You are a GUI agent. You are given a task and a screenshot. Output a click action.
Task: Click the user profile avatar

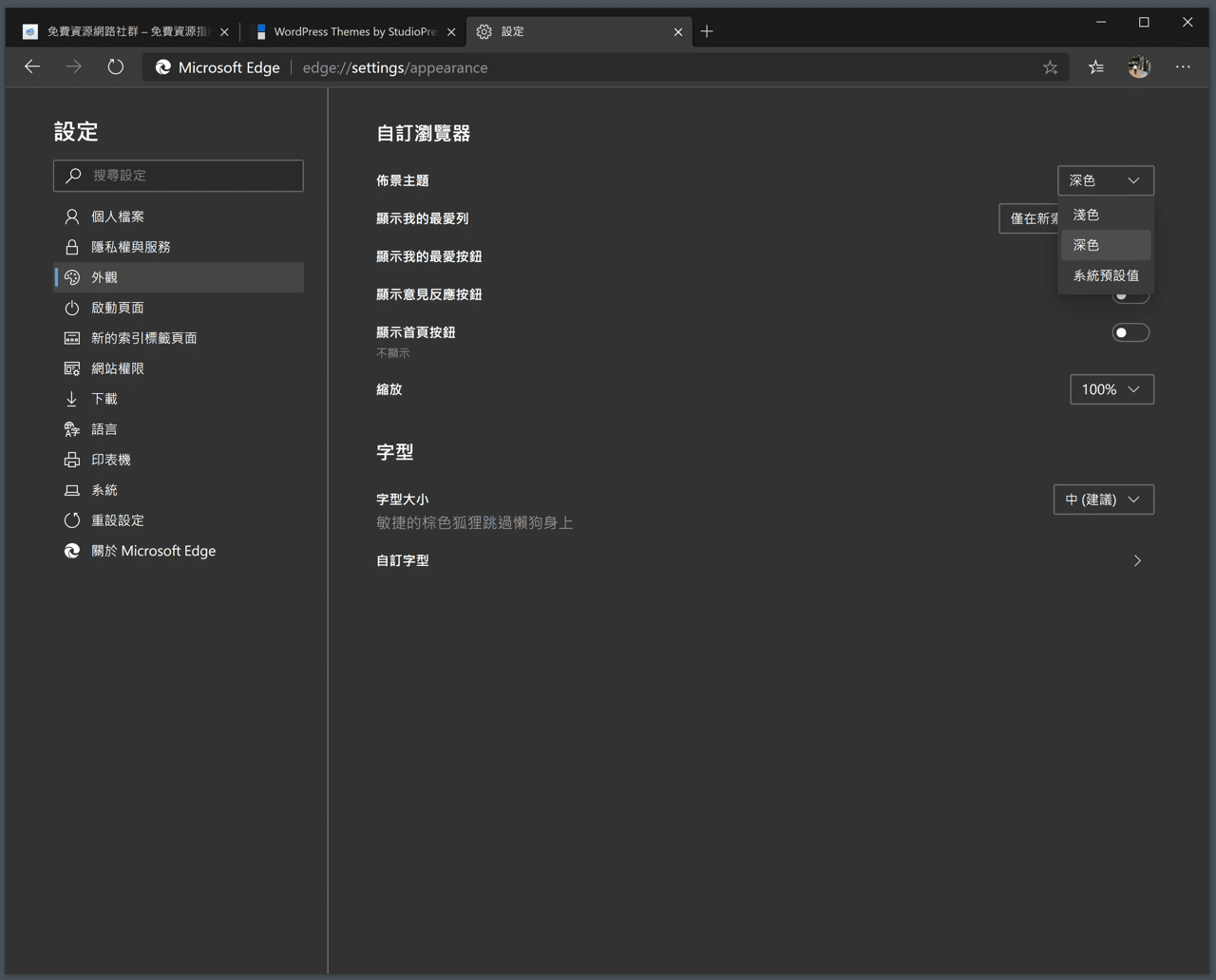tap(1139, 67)
